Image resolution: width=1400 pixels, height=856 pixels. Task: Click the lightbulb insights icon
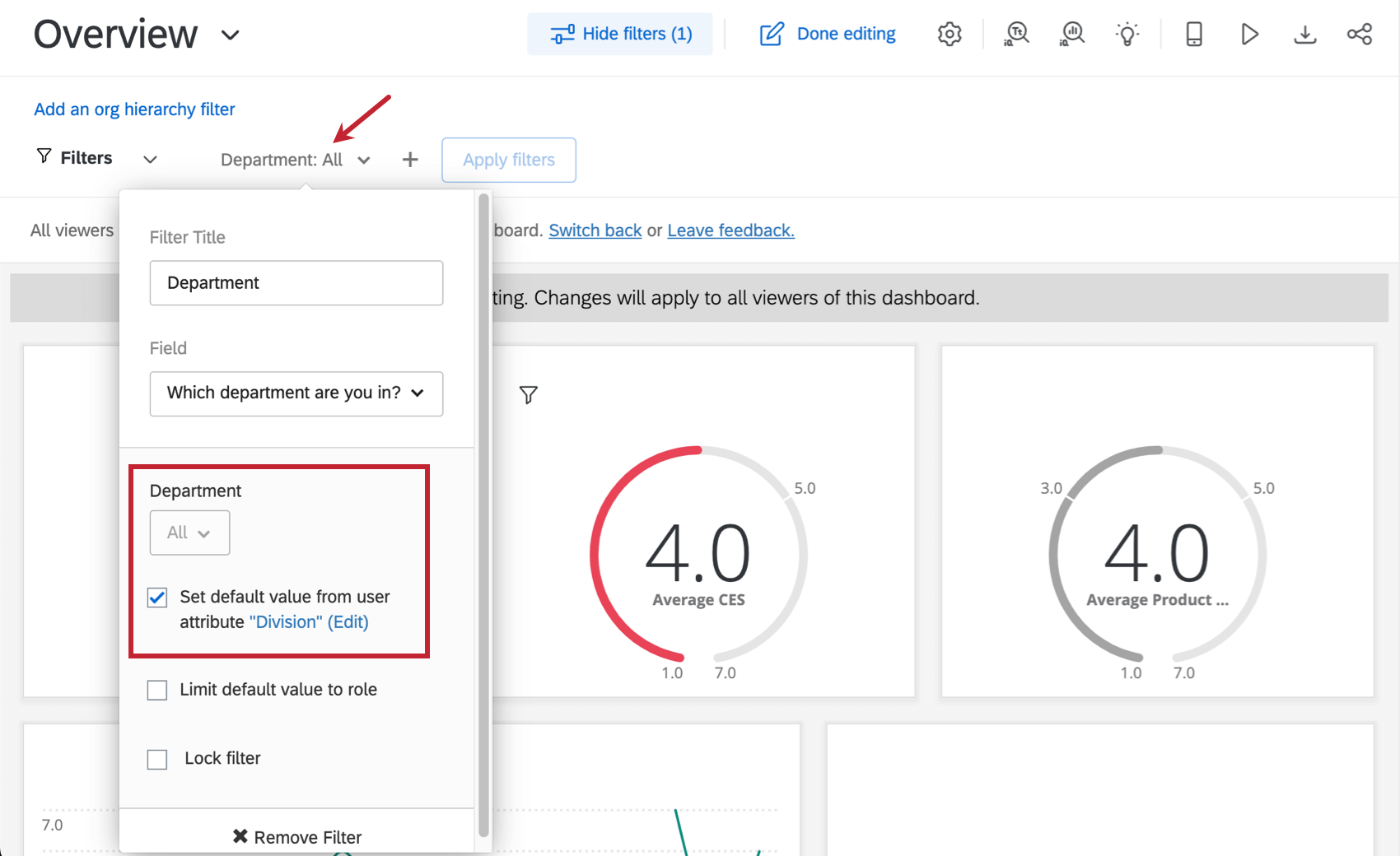tap(1127, 34)
